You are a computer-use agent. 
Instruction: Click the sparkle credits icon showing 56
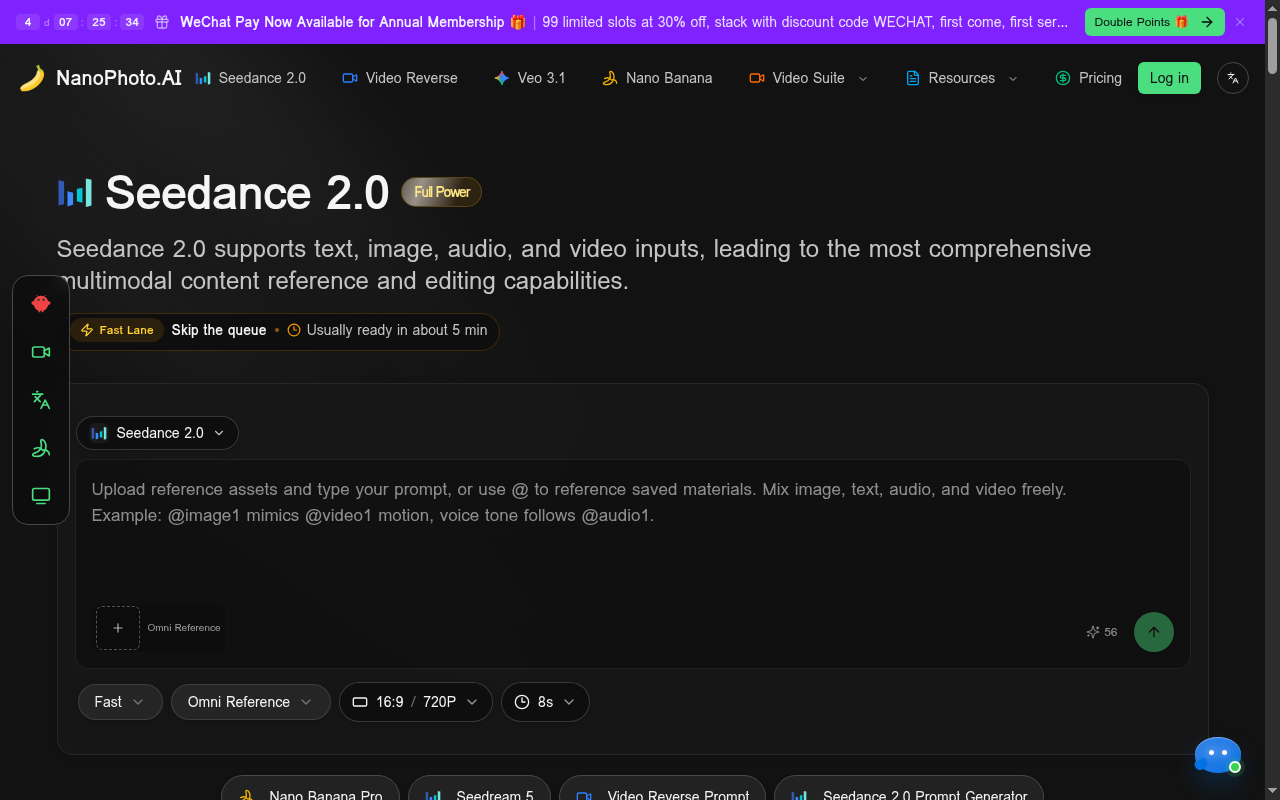click(1093, 632)
